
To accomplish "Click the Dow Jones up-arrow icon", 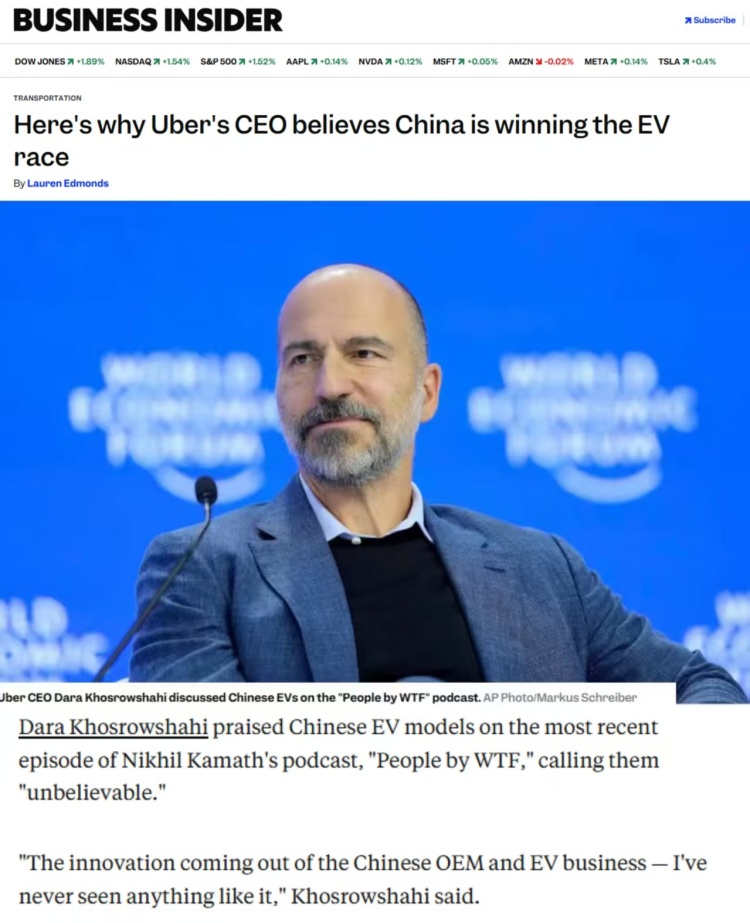I will point(71,62).
